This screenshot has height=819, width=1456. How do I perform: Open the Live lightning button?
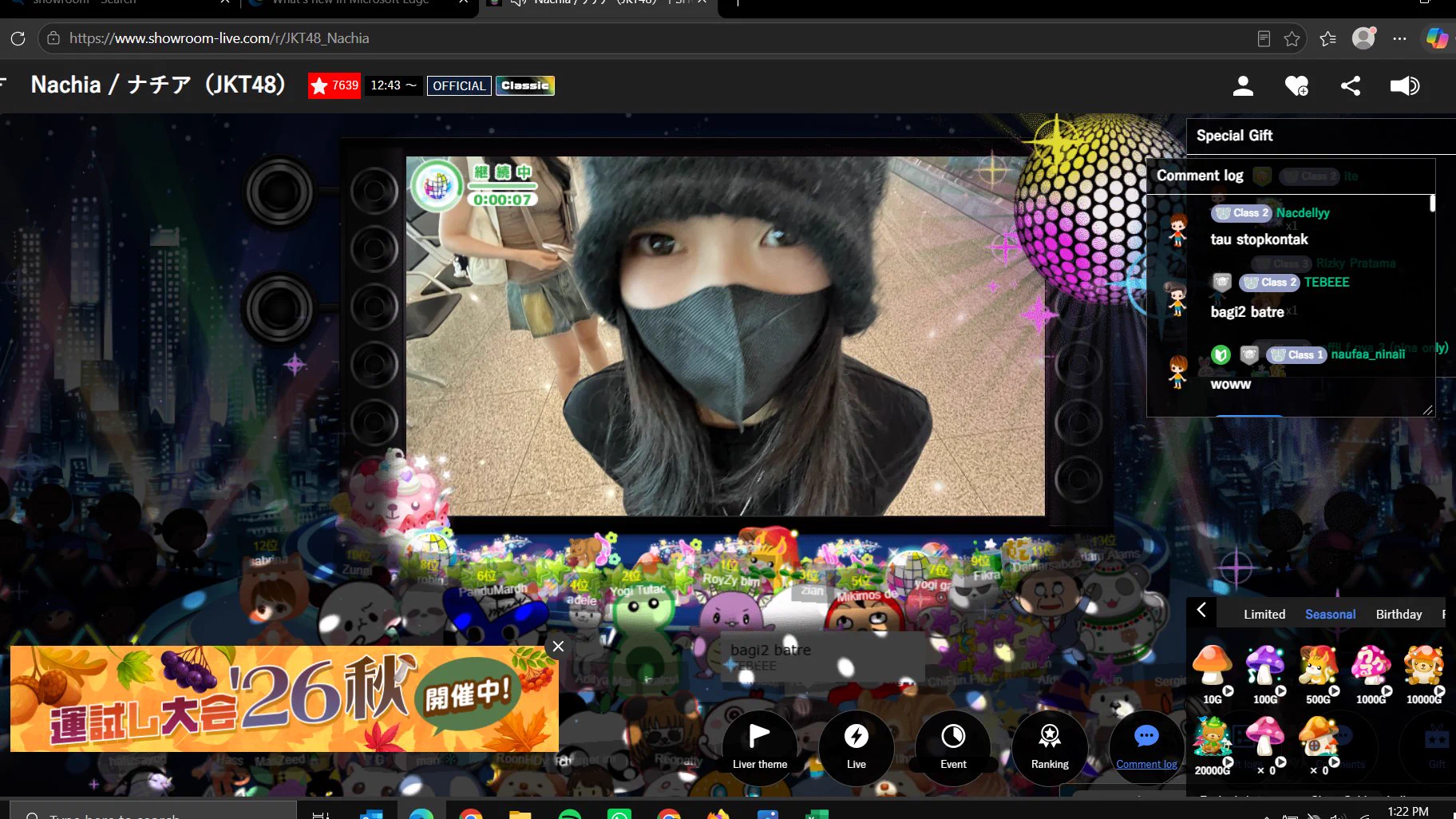[857, 748]
